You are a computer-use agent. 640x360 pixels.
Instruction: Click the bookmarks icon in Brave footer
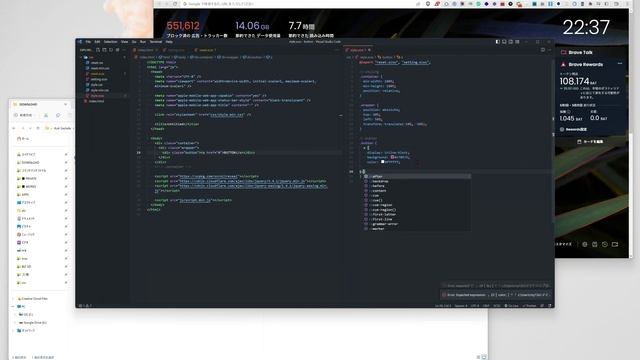click(595, 244)
